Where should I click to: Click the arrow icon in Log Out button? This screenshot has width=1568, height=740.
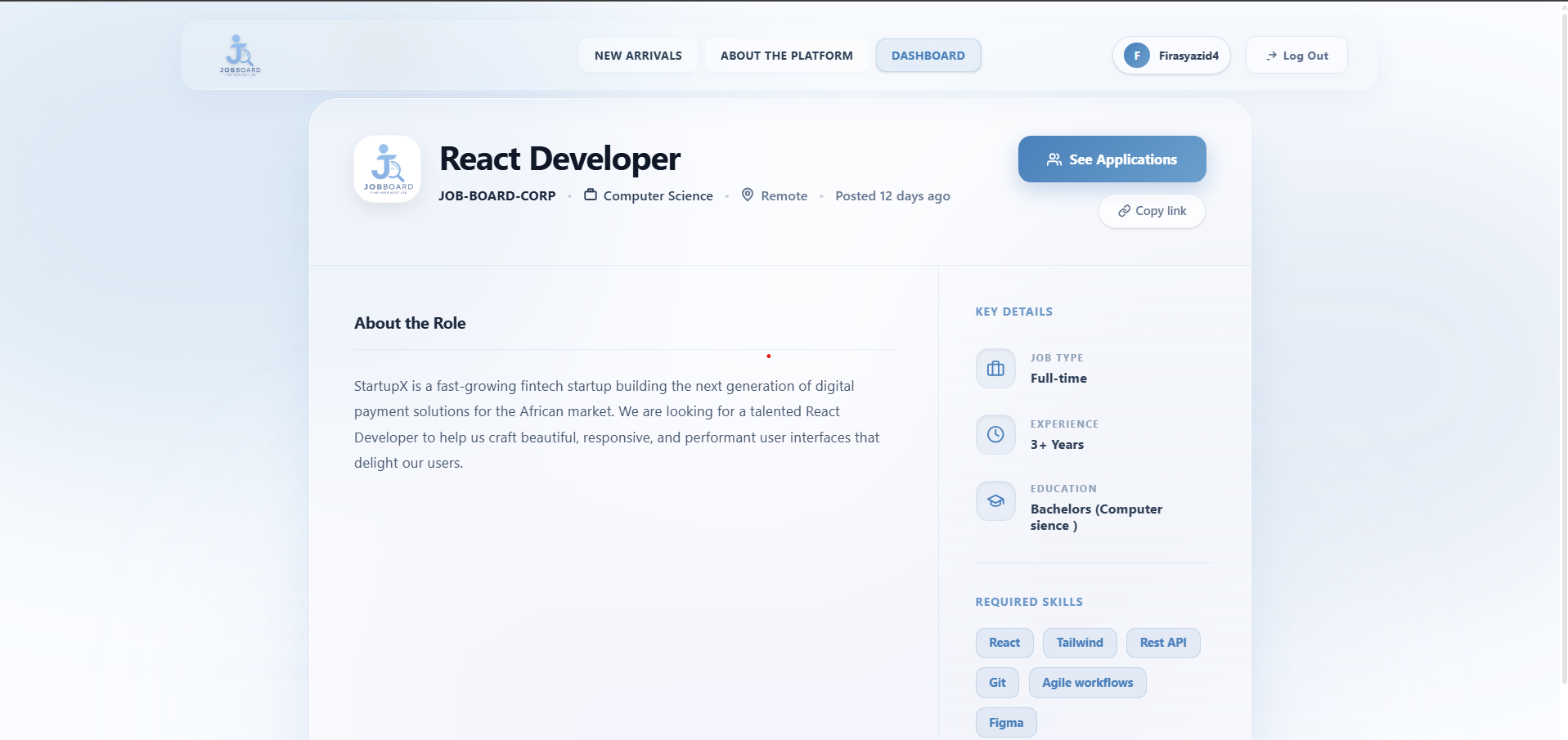(x=1270, y=56)
